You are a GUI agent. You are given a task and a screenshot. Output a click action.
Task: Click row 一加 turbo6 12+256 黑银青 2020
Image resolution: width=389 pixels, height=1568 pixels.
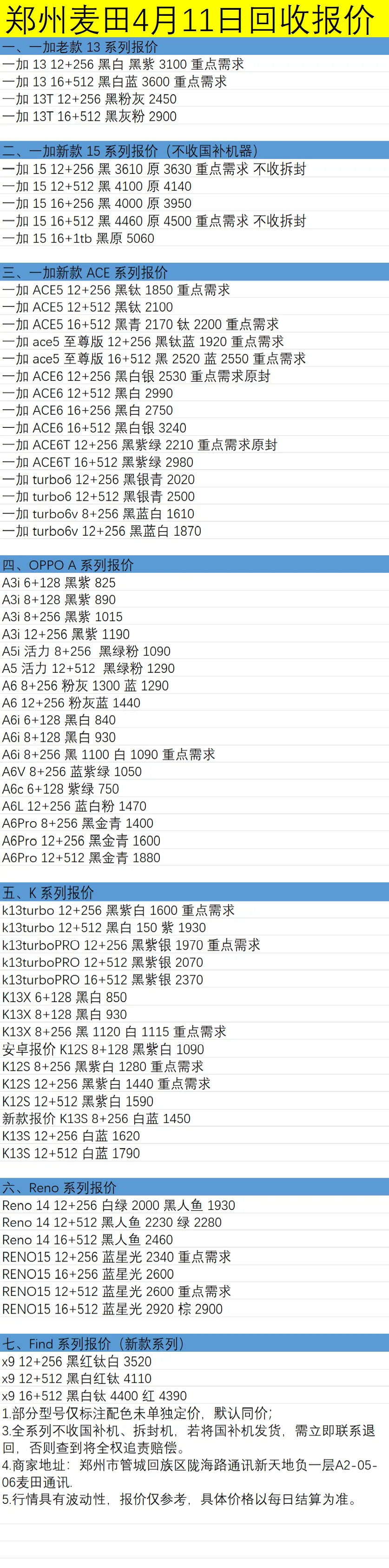(x=194, y=479)
